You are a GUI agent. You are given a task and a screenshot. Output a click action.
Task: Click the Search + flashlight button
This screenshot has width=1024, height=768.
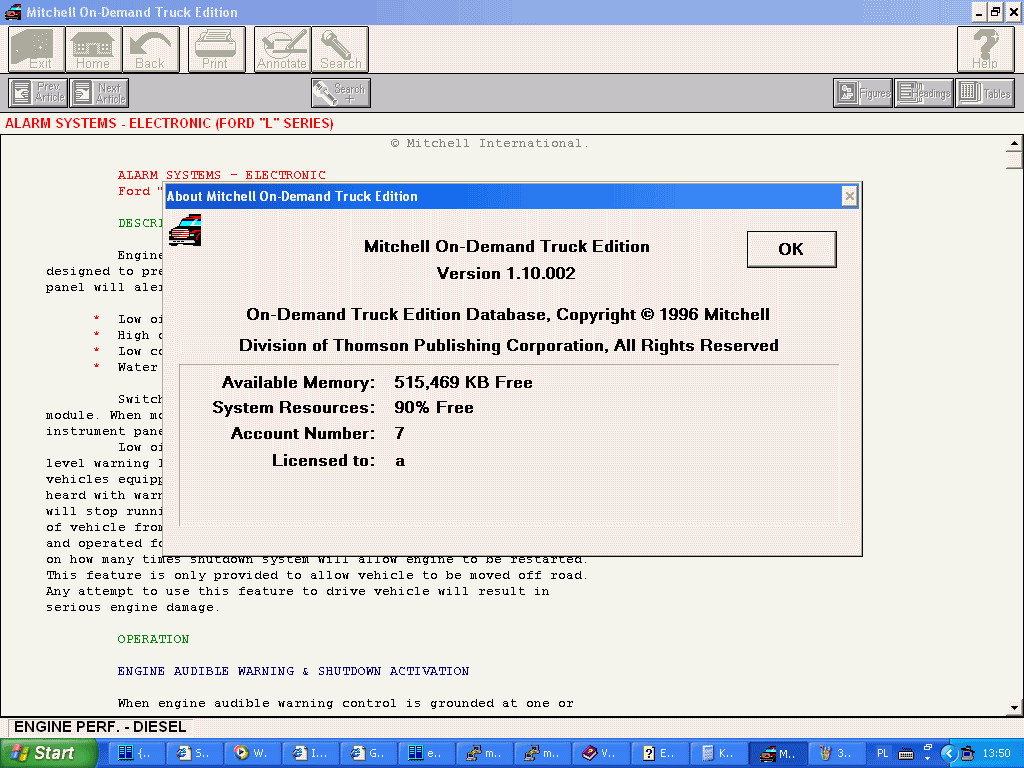pos(340,93)
